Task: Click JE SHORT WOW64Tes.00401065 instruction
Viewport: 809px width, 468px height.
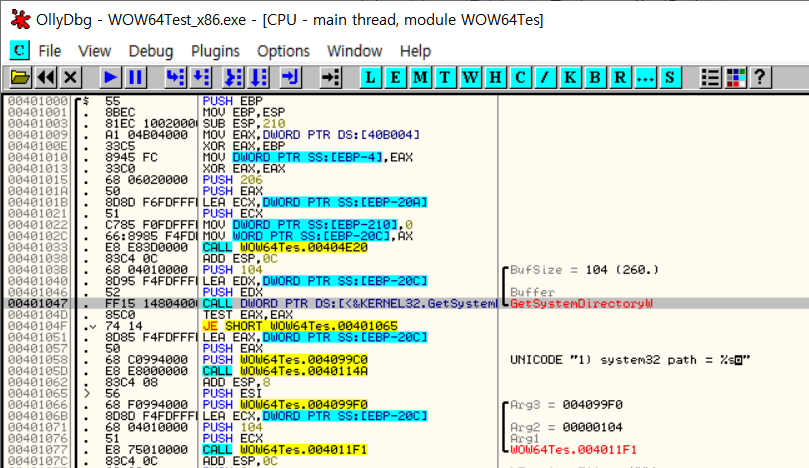Action: [300, 326]
